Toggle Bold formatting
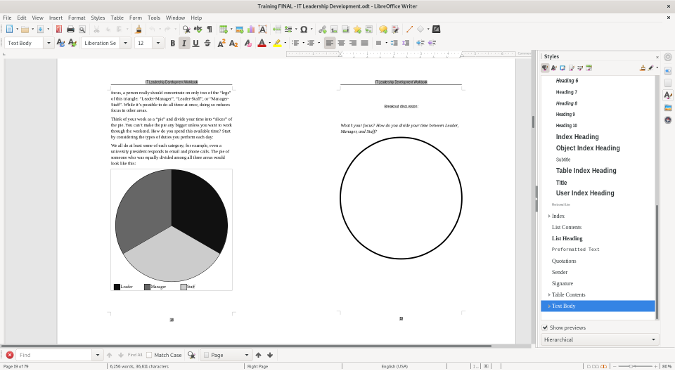 click(x=173, y=43)
